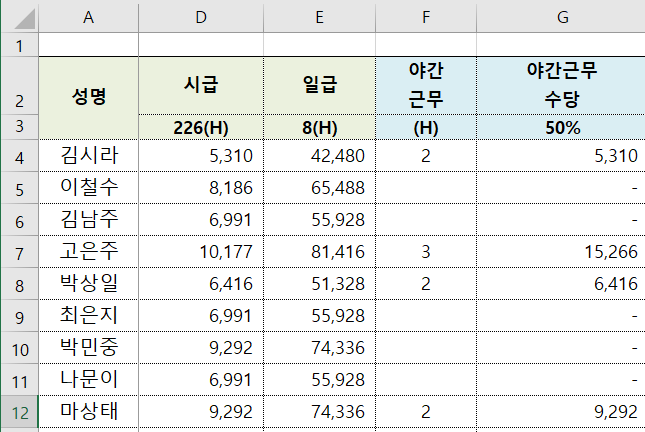
Task: Select empty cell A1
Action: click(x=89, y=45)
